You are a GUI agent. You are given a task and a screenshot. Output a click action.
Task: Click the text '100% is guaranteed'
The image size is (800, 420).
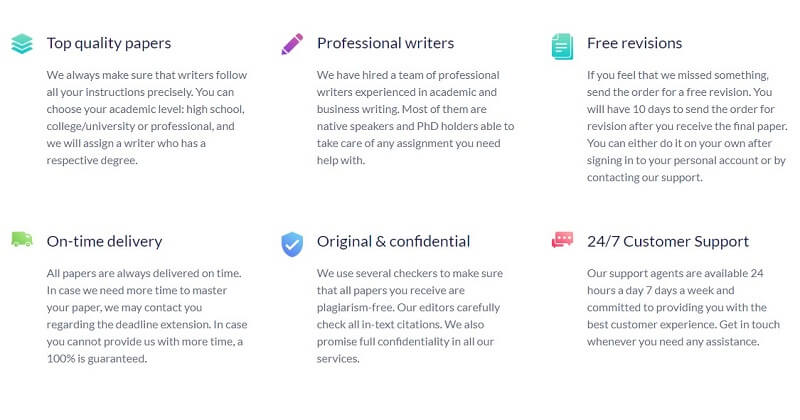(96, 359)
